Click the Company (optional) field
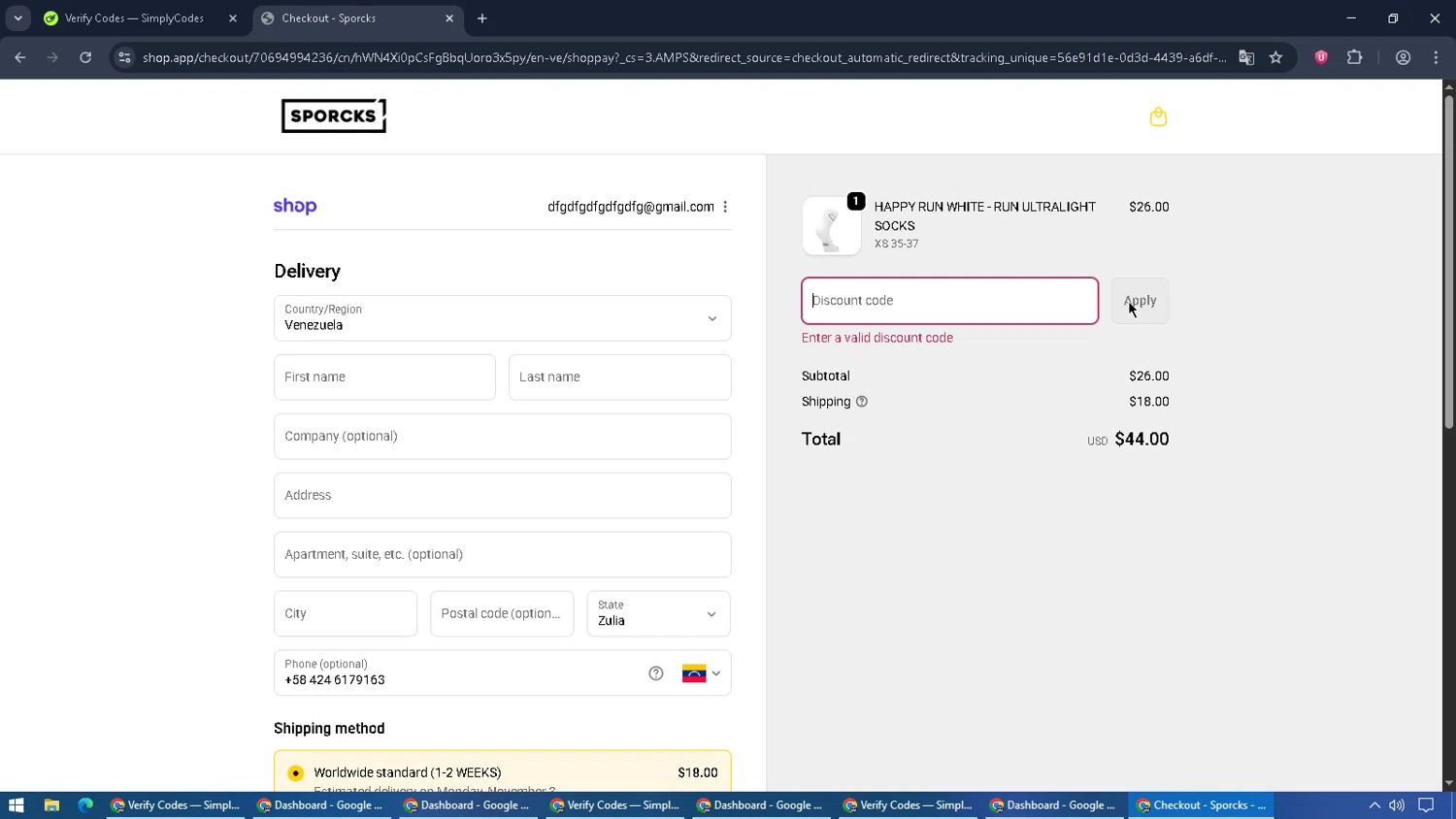This screenshot has width=1456, height=819. tap(503, 437)
